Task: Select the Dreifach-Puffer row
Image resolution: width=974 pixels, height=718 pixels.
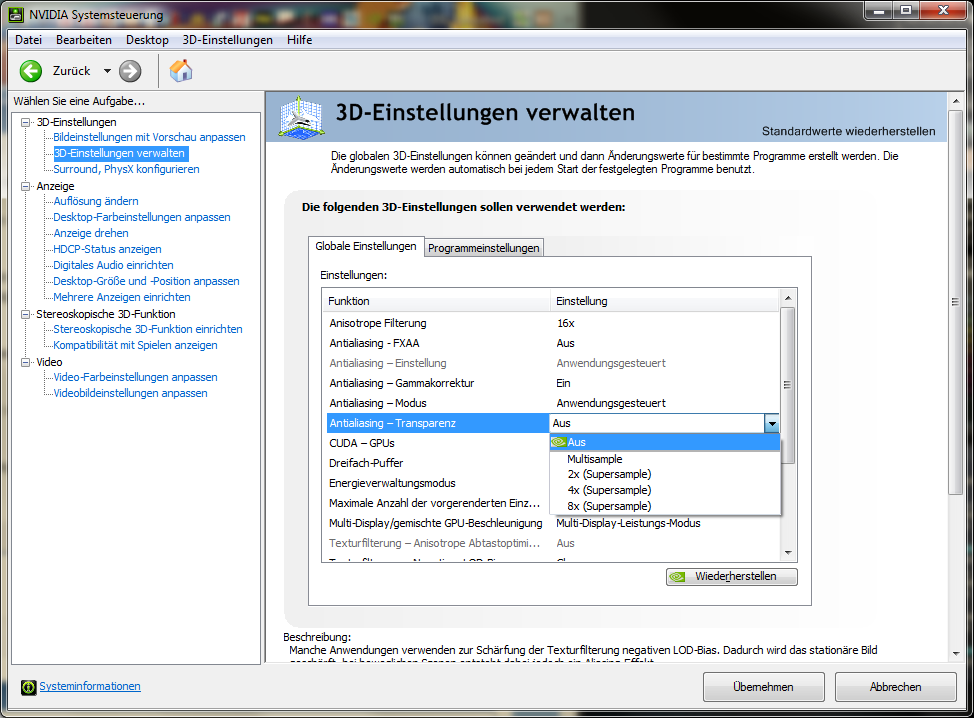Action: [x=438, y=463]
